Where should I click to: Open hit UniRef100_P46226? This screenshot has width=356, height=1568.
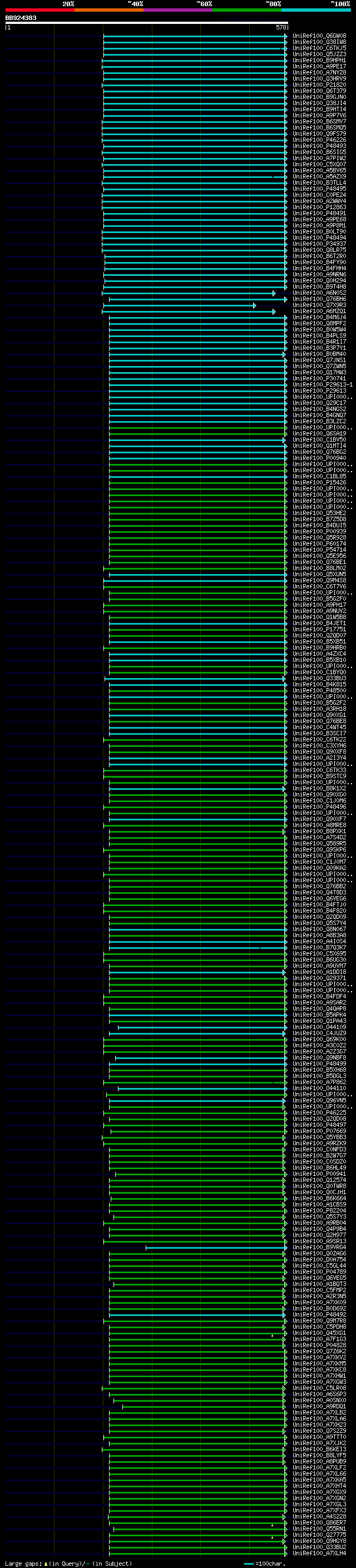319,140
